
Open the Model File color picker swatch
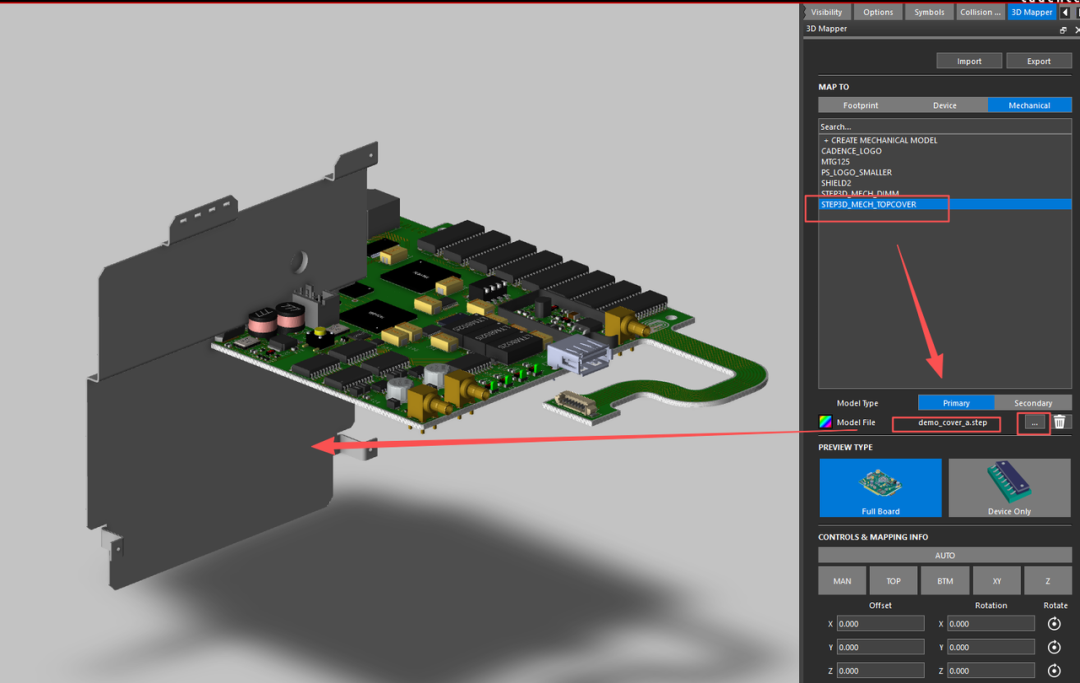(825, 422)
